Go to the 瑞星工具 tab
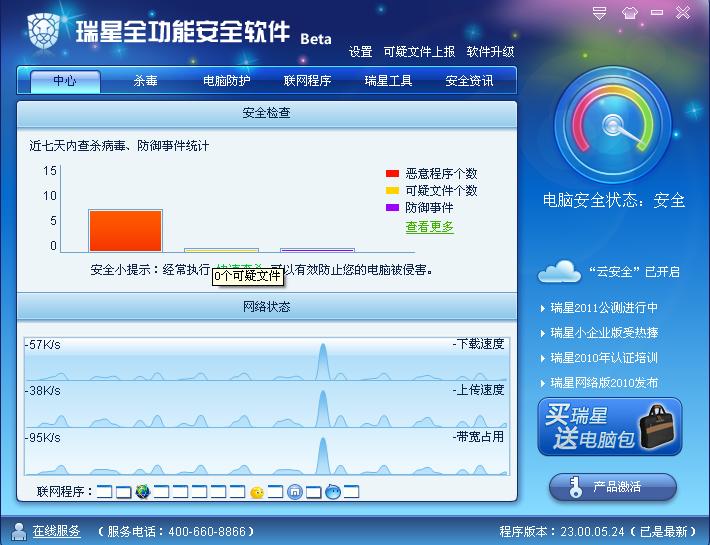 click(x=388, y=81)
